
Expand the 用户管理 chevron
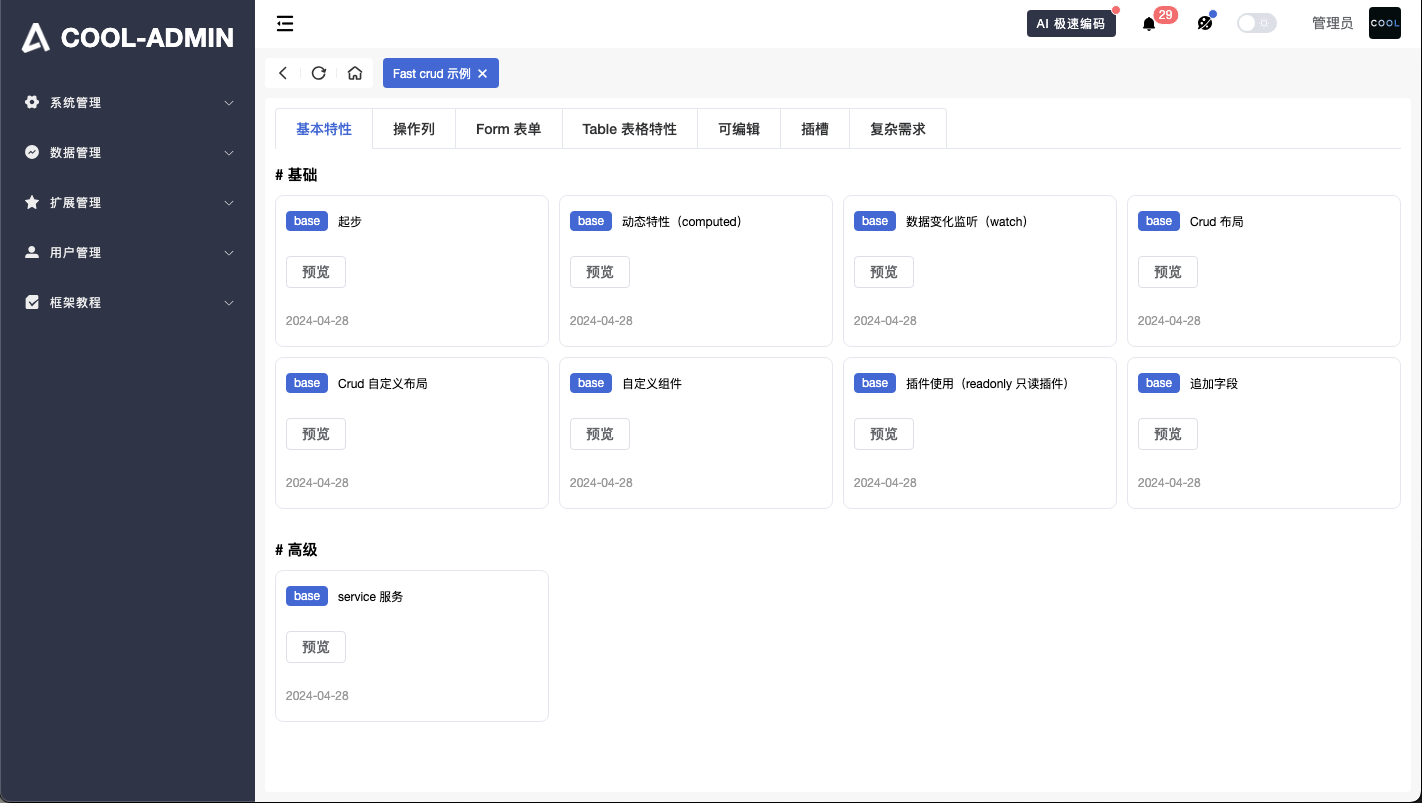229,252
